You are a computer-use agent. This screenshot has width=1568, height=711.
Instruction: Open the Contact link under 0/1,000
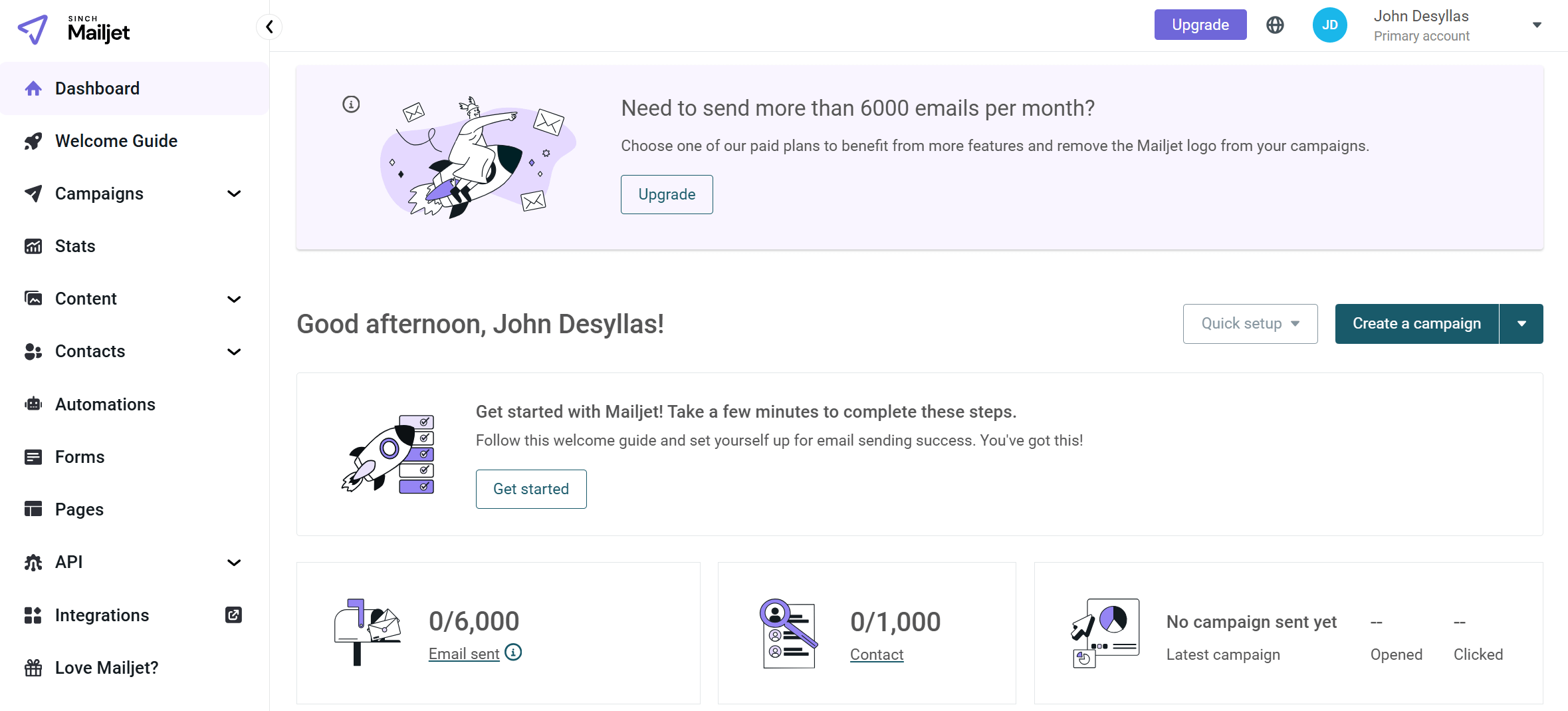(876, 654)
